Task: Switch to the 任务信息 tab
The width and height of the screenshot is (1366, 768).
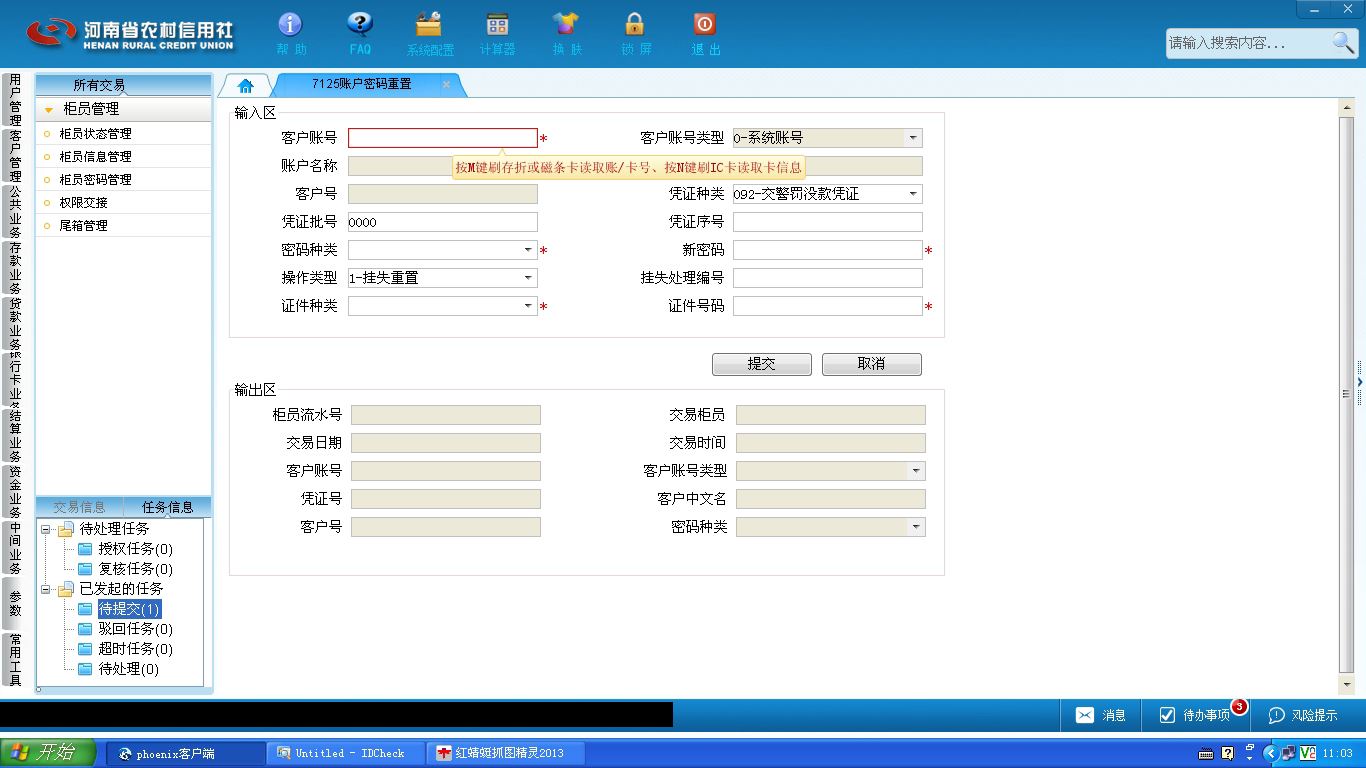Action: coord(167,507)
